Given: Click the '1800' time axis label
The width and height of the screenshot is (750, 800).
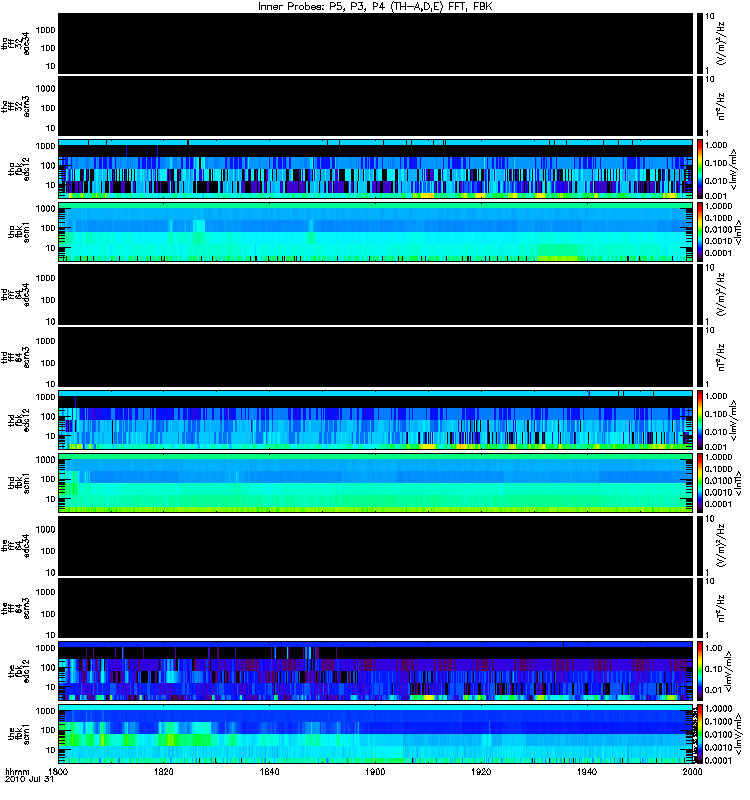Looking at the screenshot, I should [x=58, y=771].
